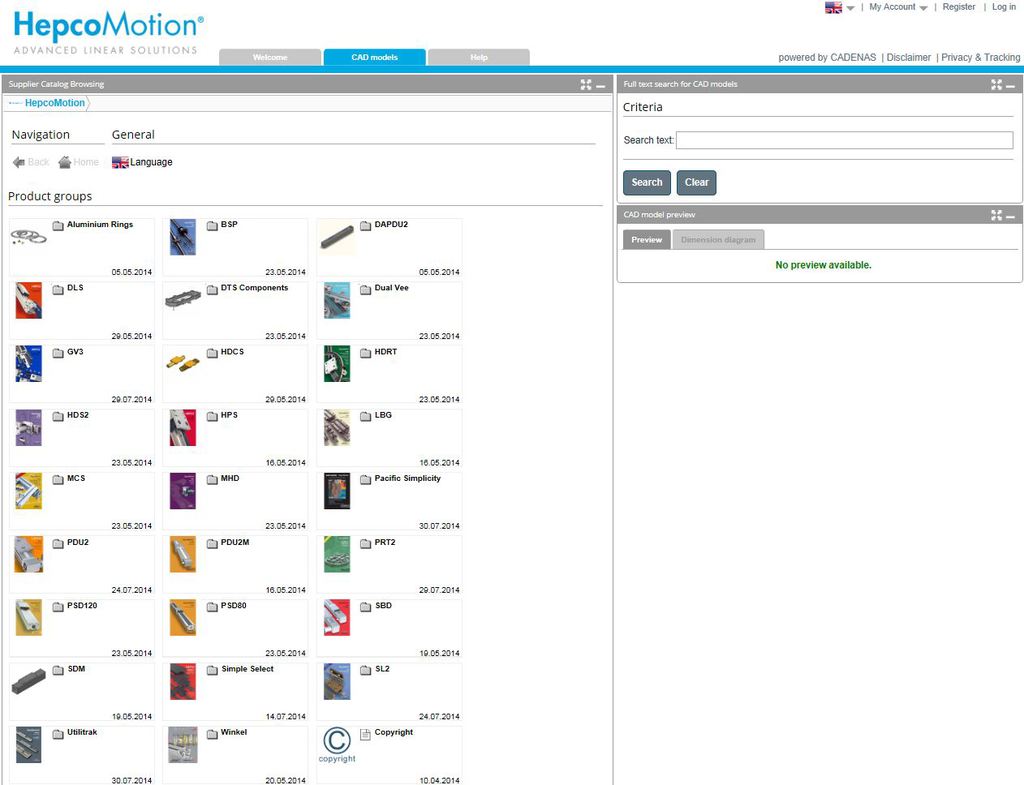The image size is (1024, 785).
Task: Open the Privacy & Tracking link
Action: point(980,57)
